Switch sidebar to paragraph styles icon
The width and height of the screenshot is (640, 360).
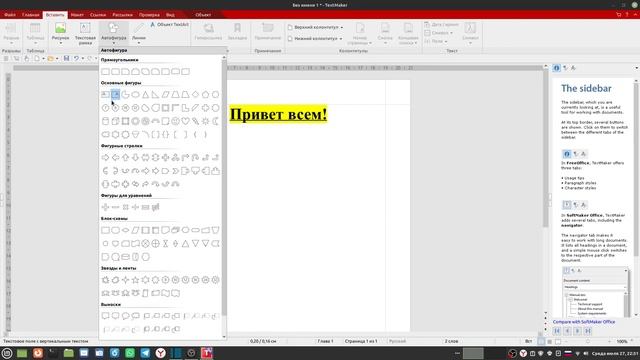tap(565, 68)
